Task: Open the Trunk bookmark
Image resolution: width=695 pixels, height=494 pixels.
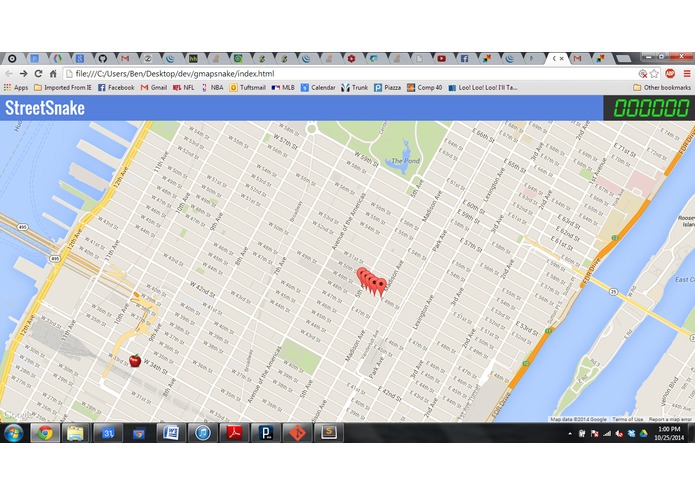Action: [355, 88]
